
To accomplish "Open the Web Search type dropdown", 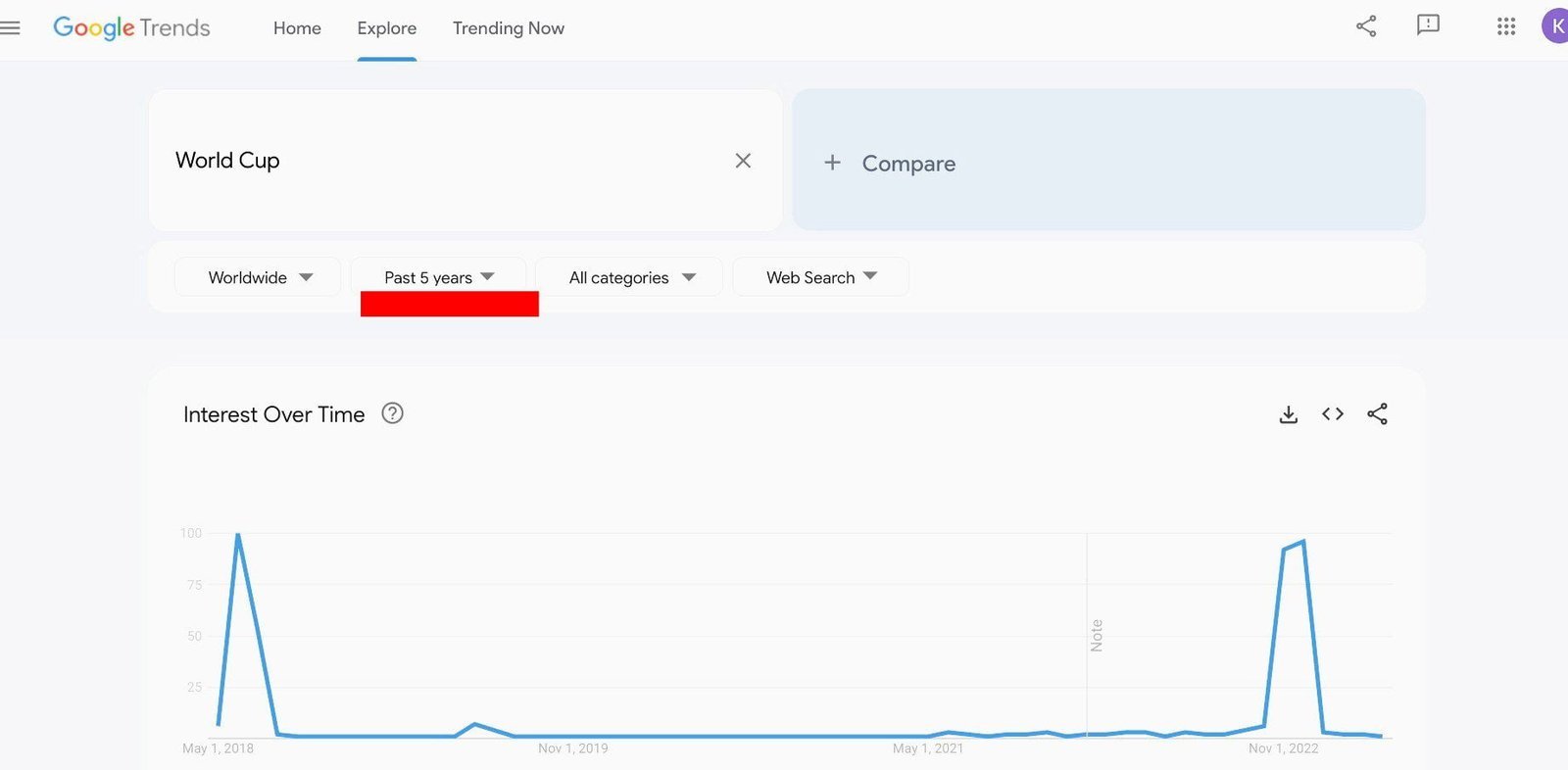I will tap(820, 277).
